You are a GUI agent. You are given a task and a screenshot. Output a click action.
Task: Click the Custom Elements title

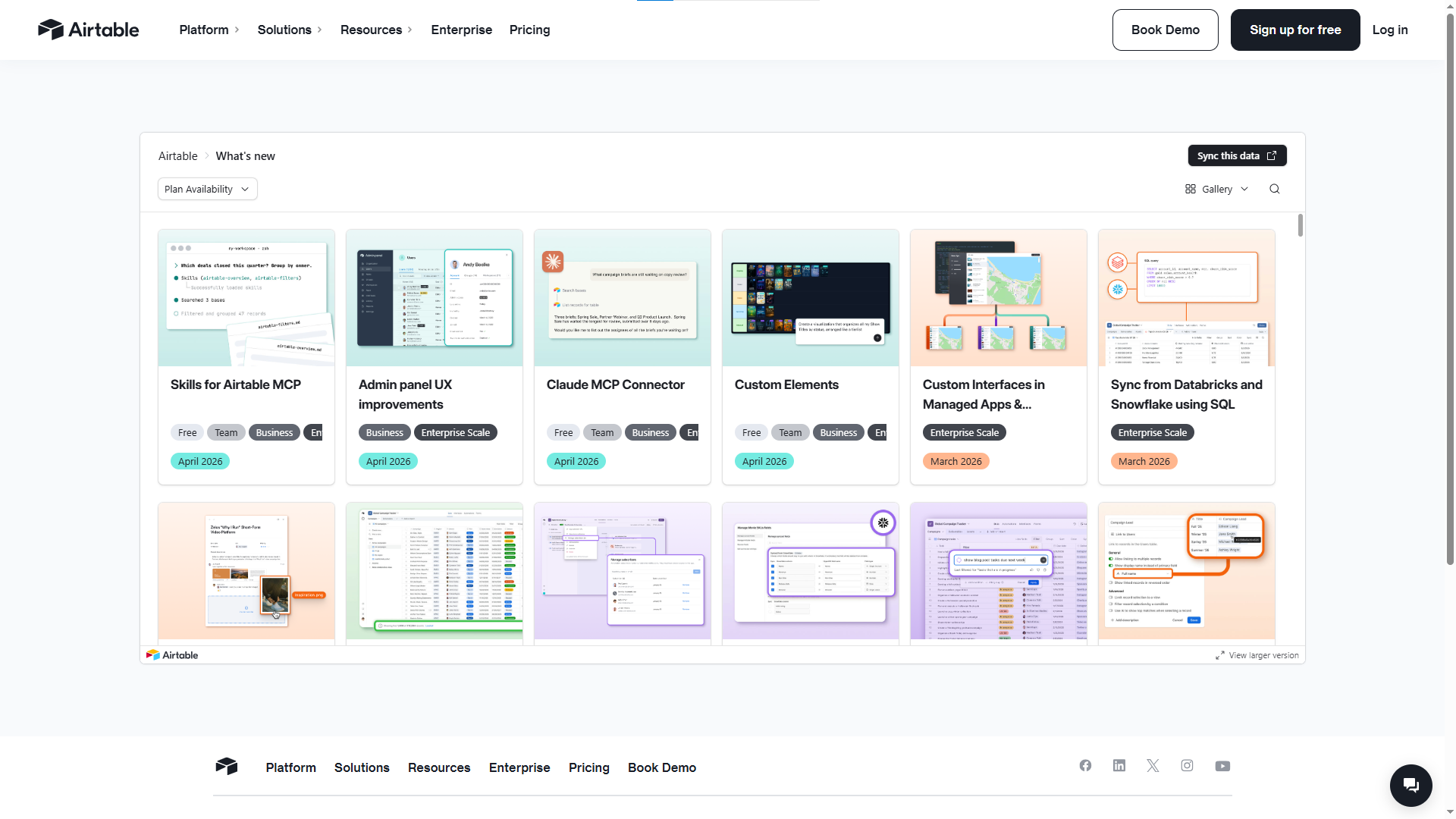click(x=786, y=384)
